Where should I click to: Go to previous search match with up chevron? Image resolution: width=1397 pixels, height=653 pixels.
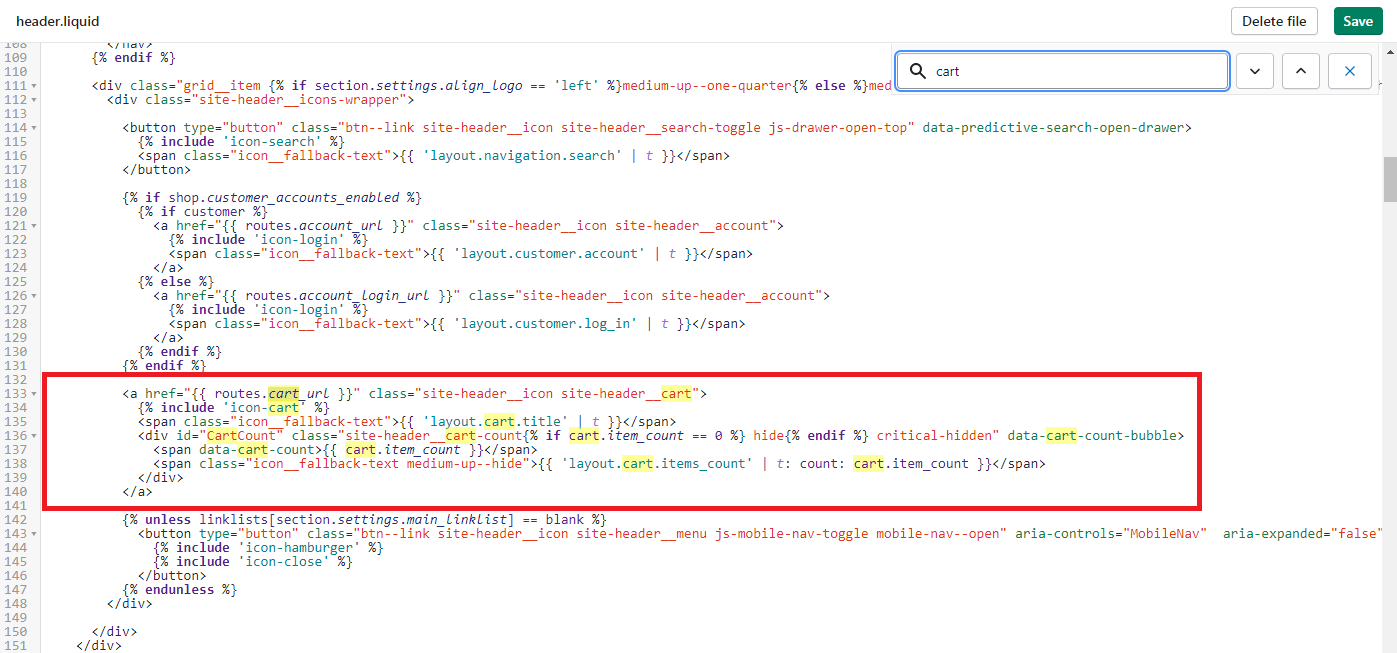(x=1300, y=72)
